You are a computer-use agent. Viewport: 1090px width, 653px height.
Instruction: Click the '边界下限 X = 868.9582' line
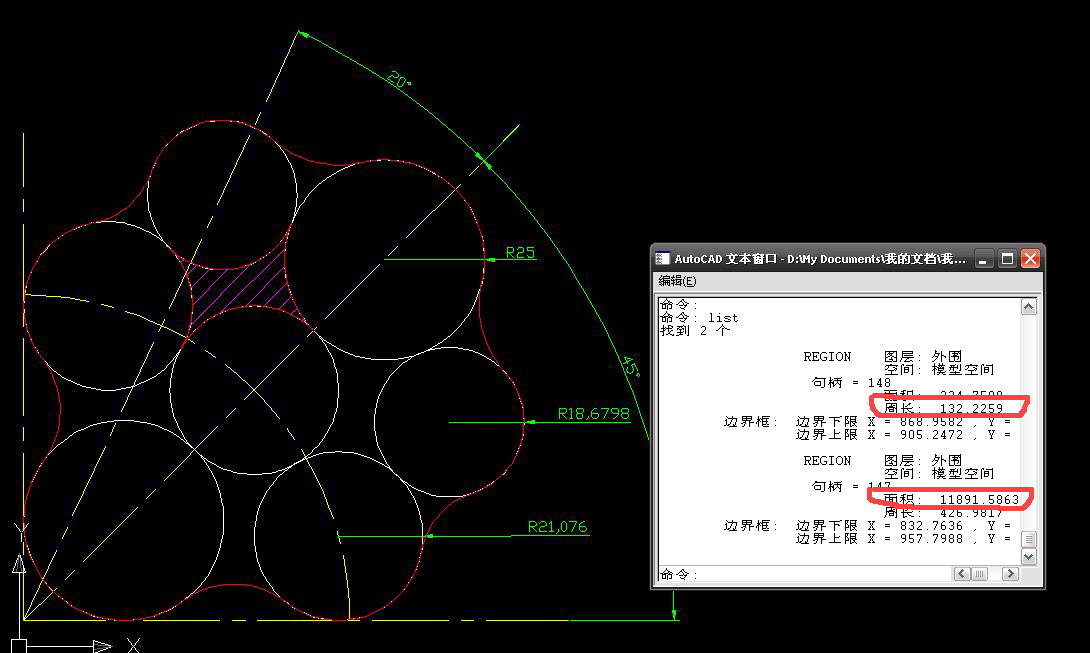pyautogui.click(x=903, y=421)
